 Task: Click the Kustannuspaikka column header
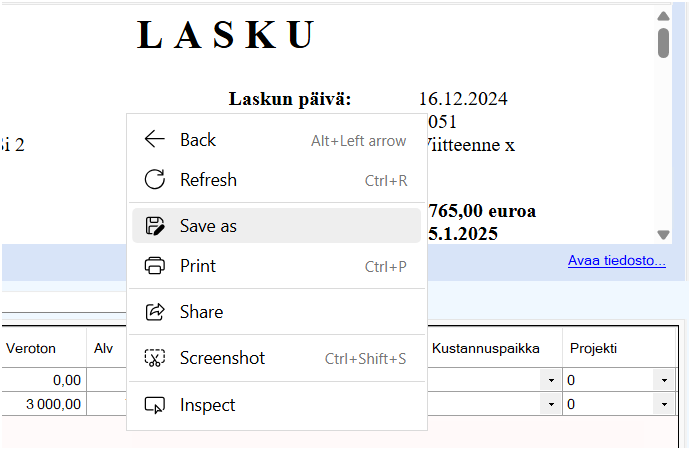click(x=486, y=348)
